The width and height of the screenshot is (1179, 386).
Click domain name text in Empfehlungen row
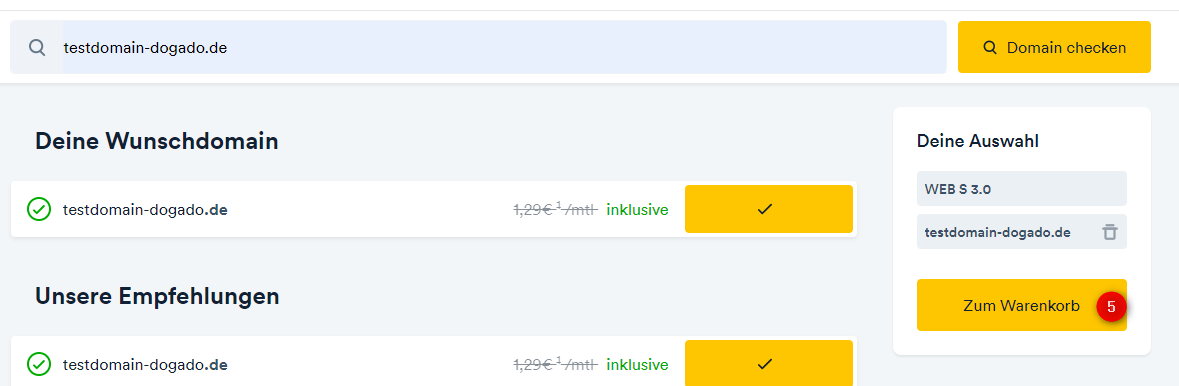click(145, 365)
